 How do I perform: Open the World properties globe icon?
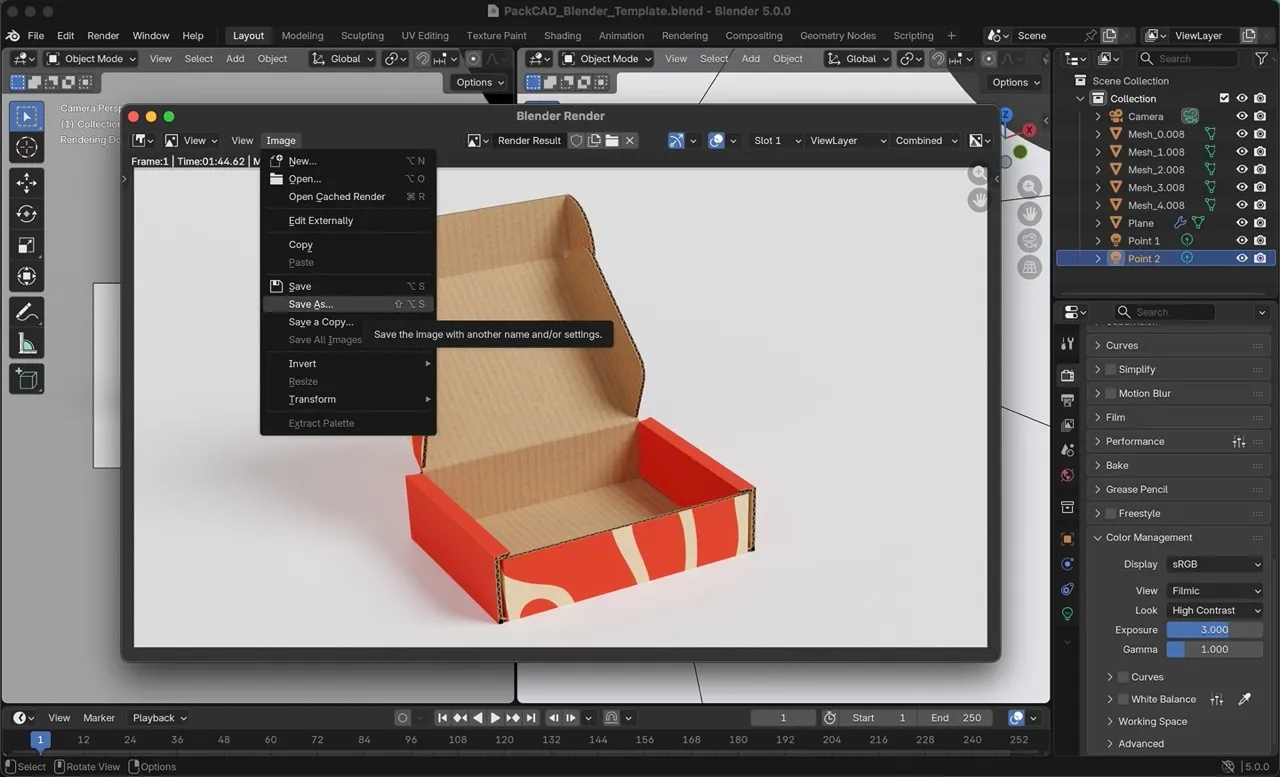tap(1066, 475)
